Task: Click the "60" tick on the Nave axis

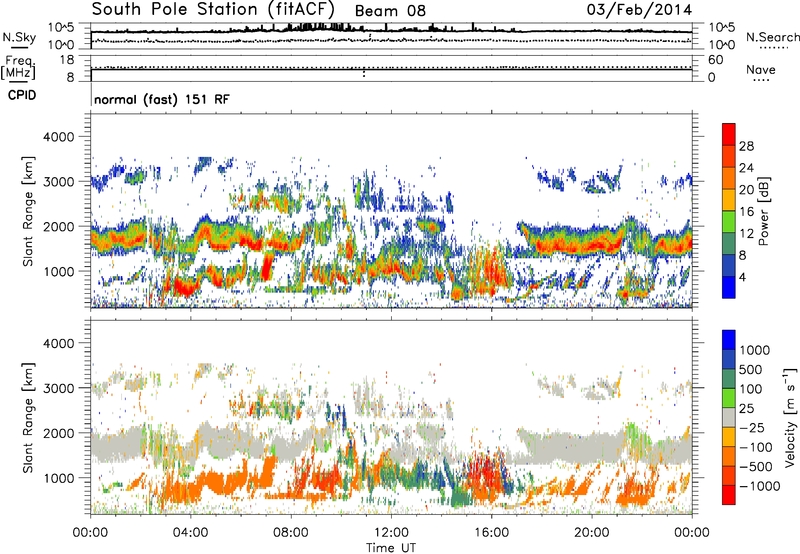Action: click(716, 60)
